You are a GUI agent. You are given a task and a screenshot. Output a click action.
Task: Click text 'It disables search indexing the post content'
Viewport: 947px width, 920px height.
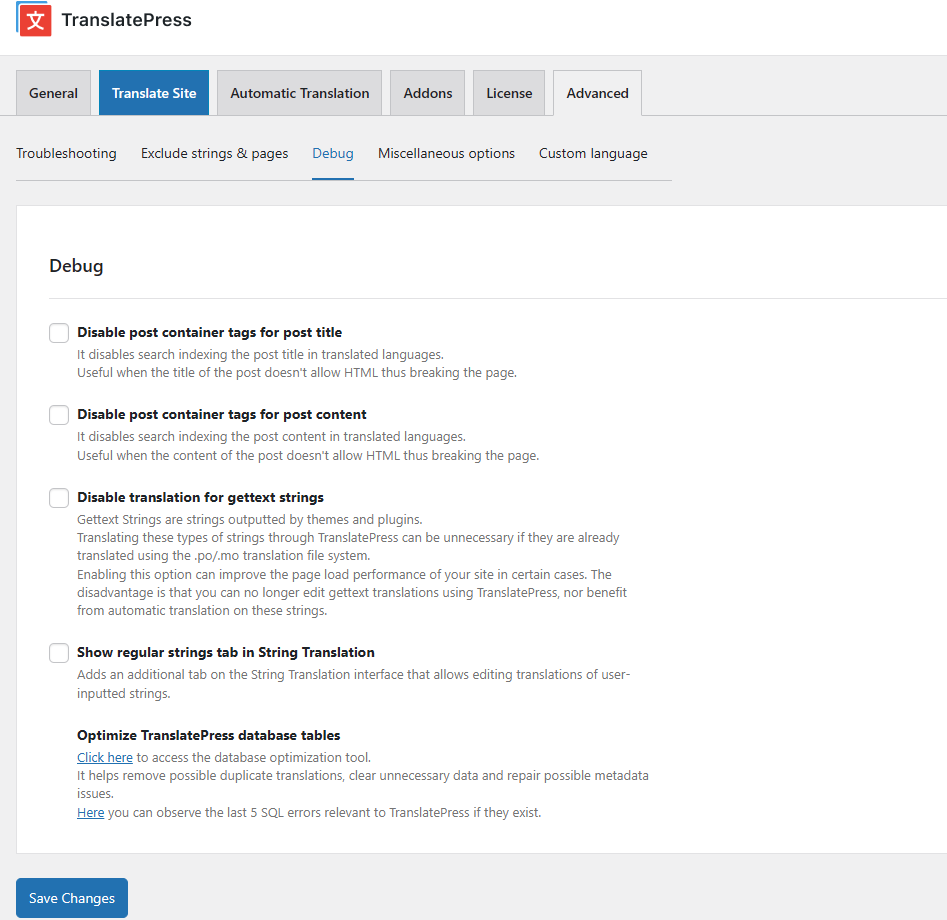point(271,437)
